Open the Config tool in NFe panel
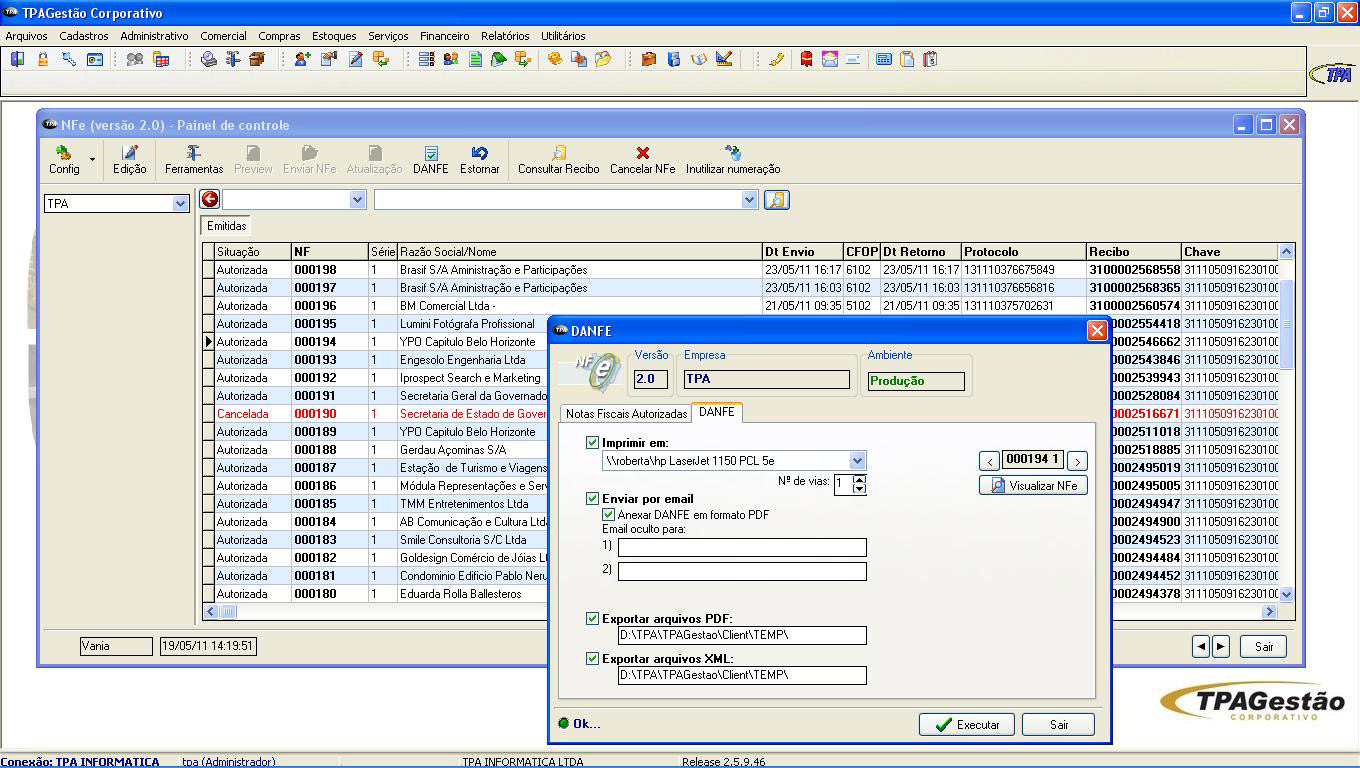 64,159
